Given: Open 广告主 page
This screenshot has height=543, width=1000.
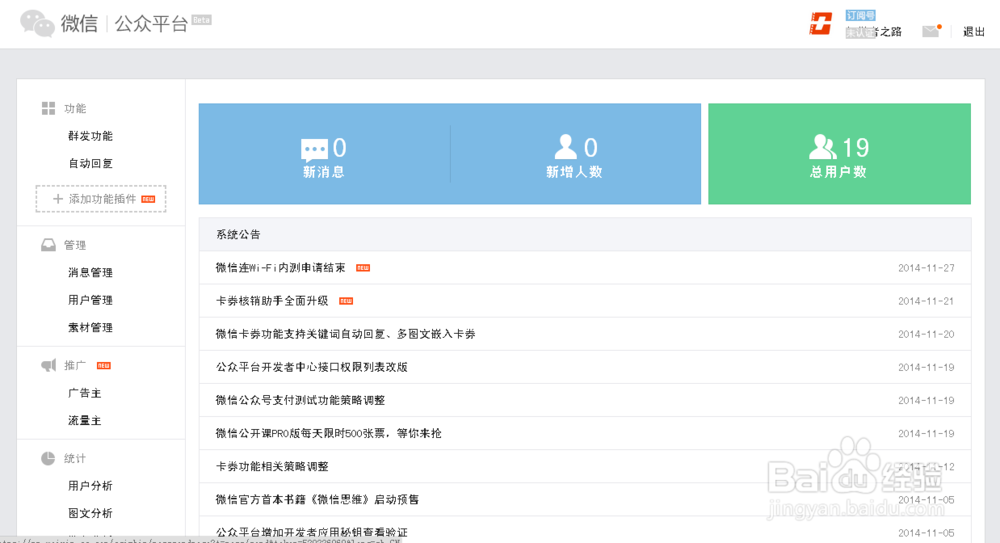Looking at the screenshot, I should pyautogui.click(x=85, y=393).
